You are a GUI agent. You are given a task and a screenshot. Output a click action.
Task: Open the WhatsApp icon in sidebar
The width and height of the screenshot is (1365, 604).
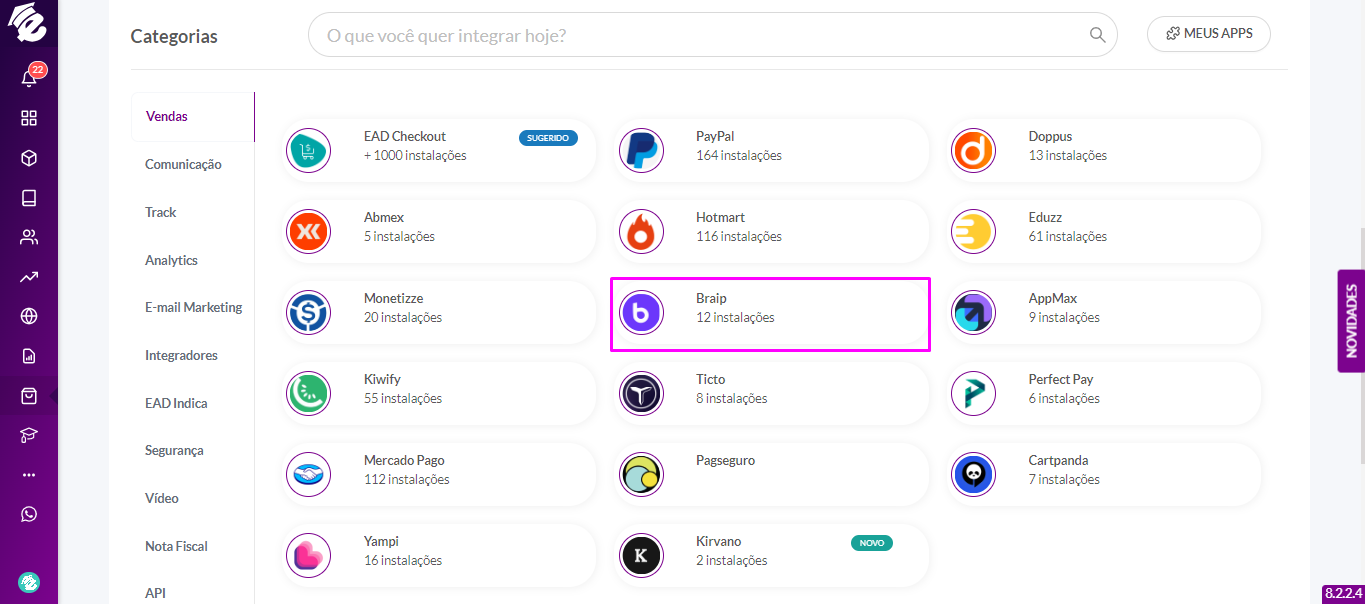(29, 514)
